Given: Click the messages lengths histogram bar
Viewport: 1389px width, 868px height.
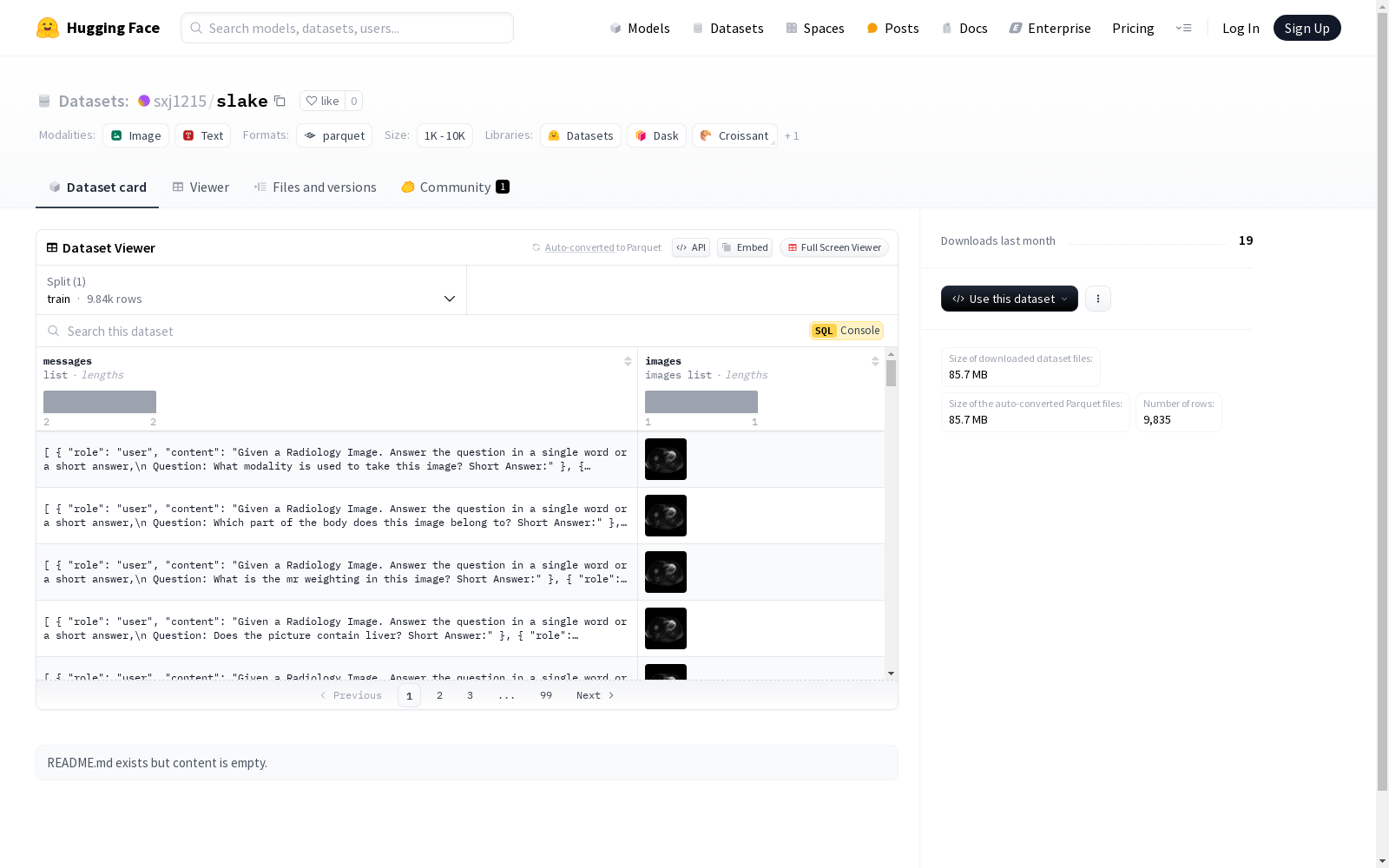Looking at the screenshot, I should pos(100,402).
